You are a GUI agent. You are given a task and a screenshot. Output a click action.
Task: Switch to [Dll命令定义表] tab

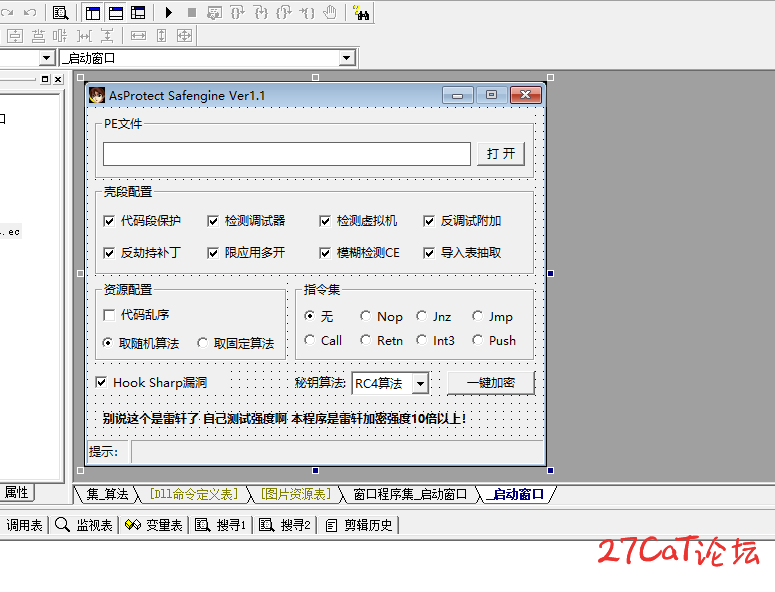194,494
